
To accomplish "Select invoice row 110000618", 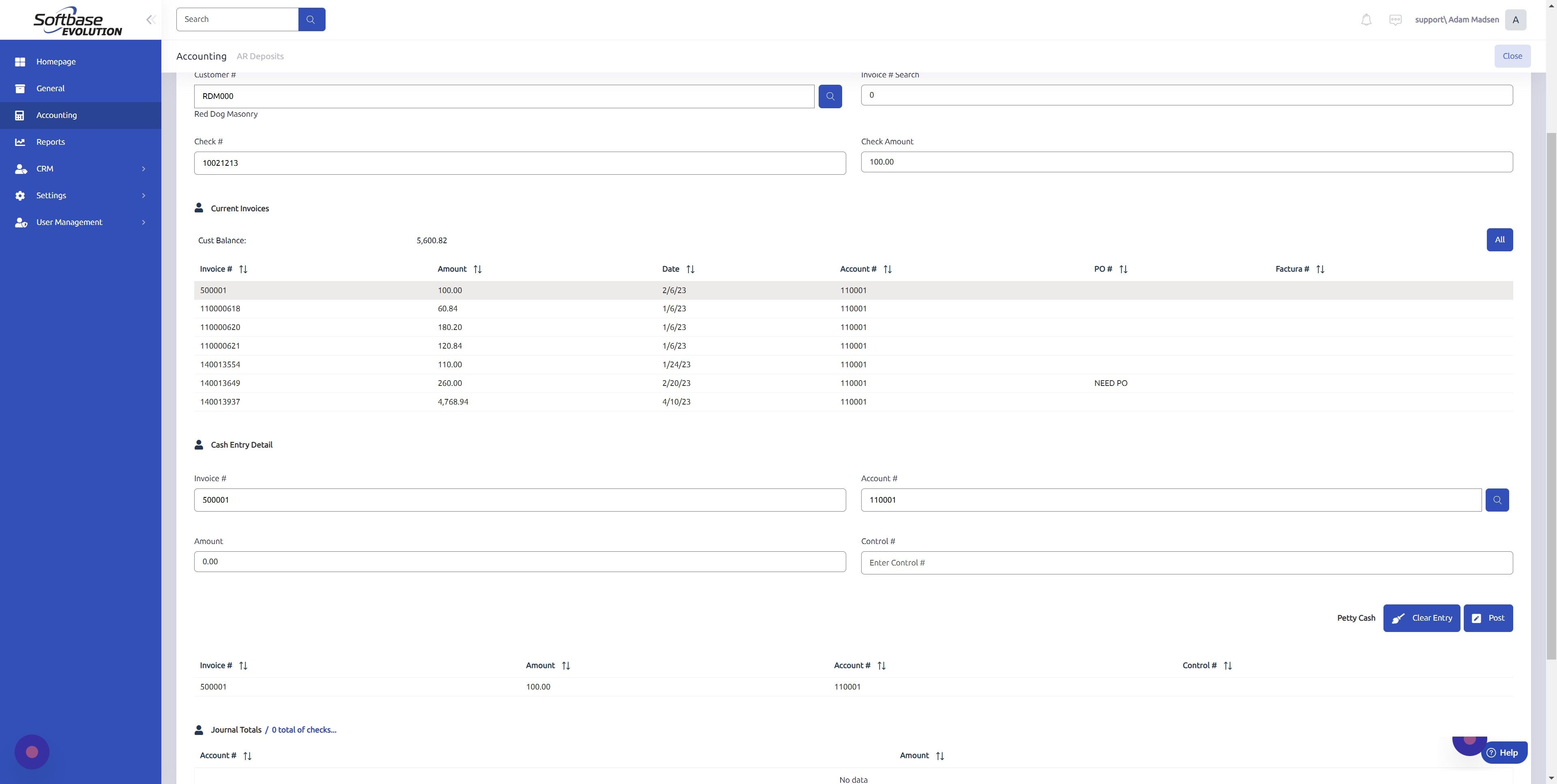I will click(x=854, y=309).
